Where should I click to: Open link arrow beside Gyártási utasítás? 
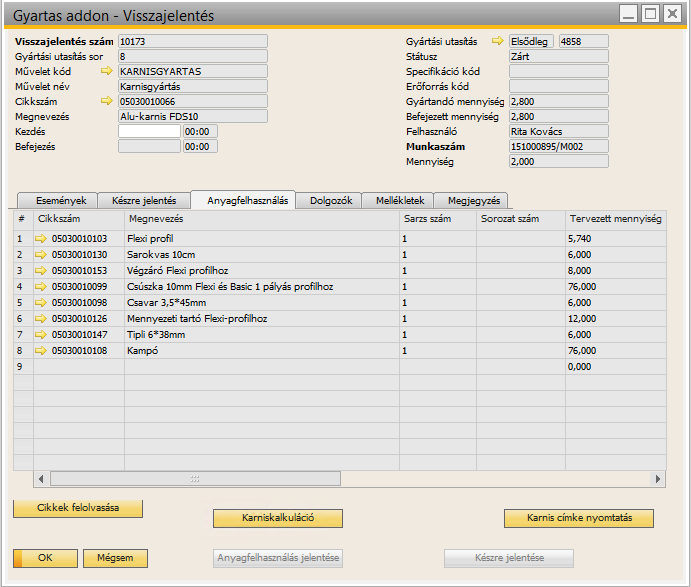click(498, 41)
